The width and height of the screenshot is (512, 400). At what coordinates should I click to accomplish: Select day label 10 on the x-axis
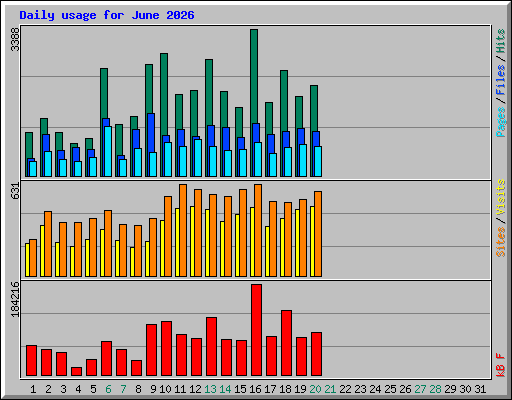(165, 389)
